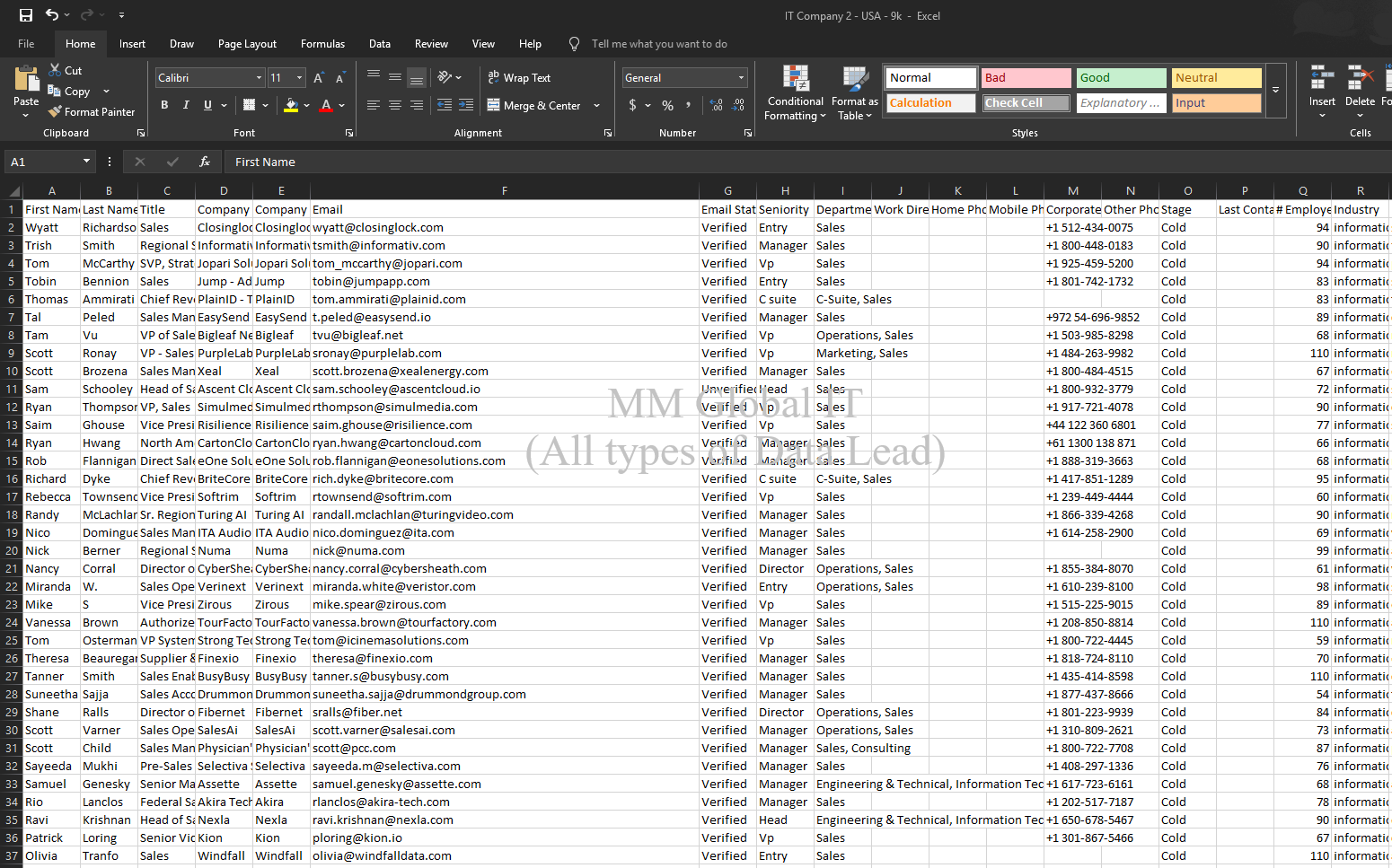Click column F header
Viewport: 1392px width, 868px height.
click(x=505, y=190)
